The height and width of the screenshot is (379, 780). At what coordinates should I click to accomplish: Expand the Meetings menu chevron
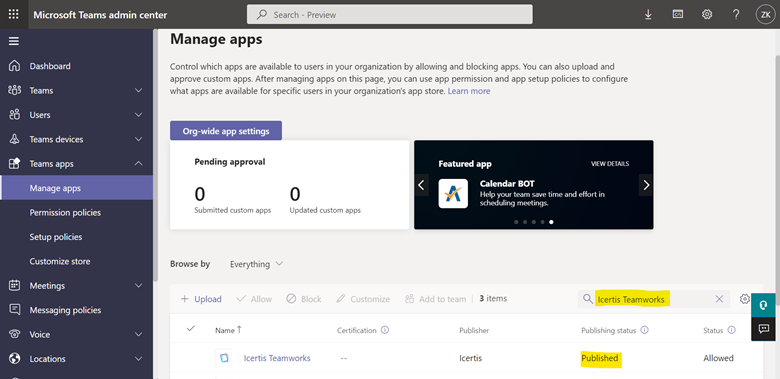(139, 285)
